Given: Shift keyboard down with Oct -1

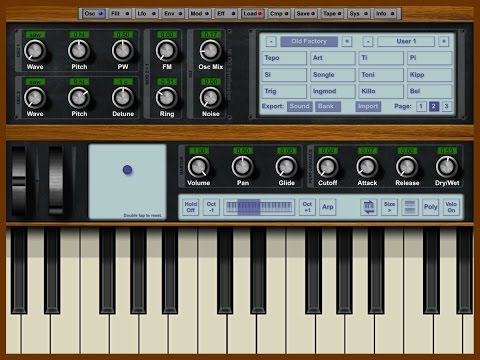Looking at the screenshot, I should click(x=211, y=207).
